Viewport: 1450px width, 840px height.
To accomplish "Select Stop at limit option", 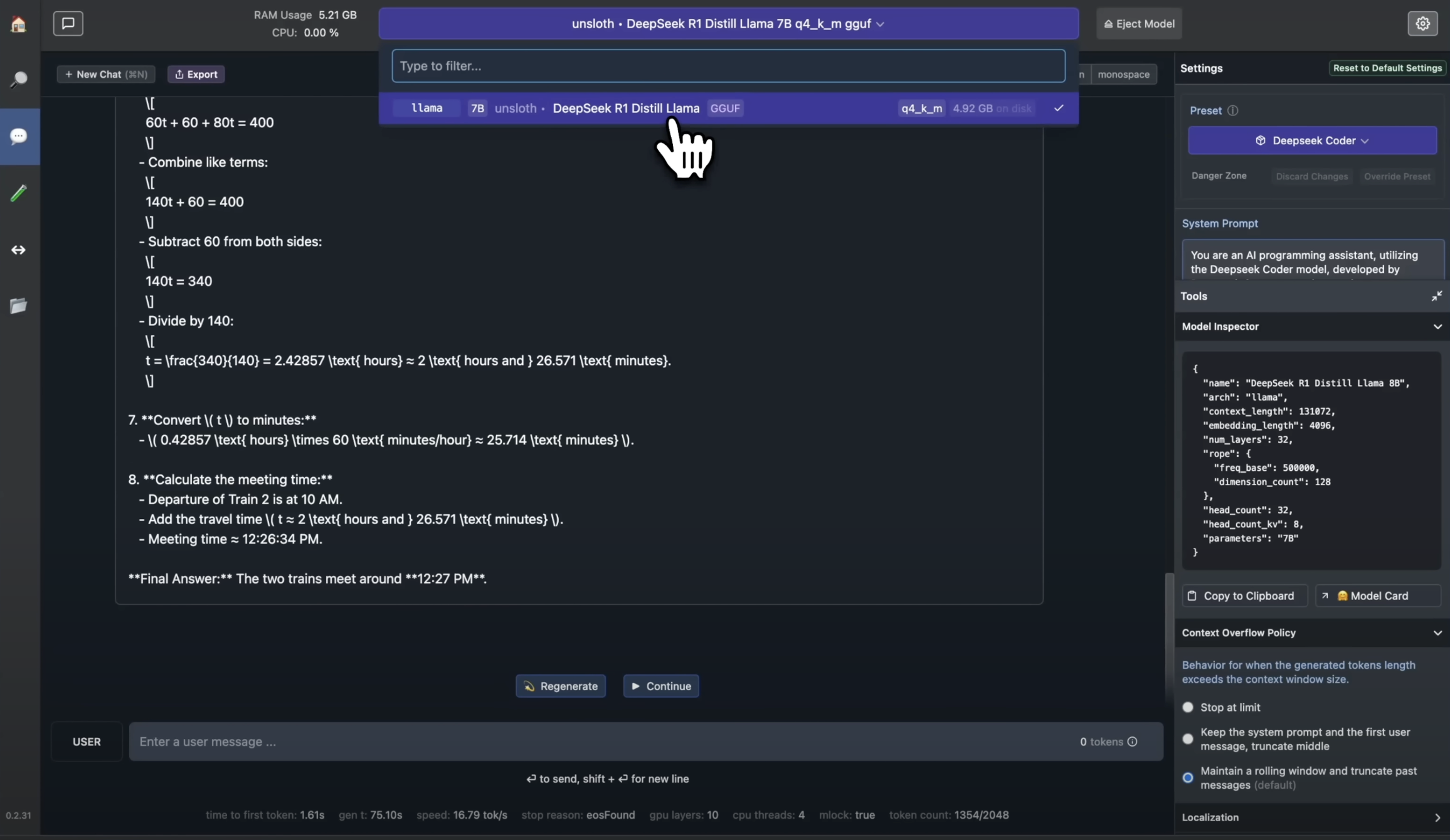I will 1188,707.
